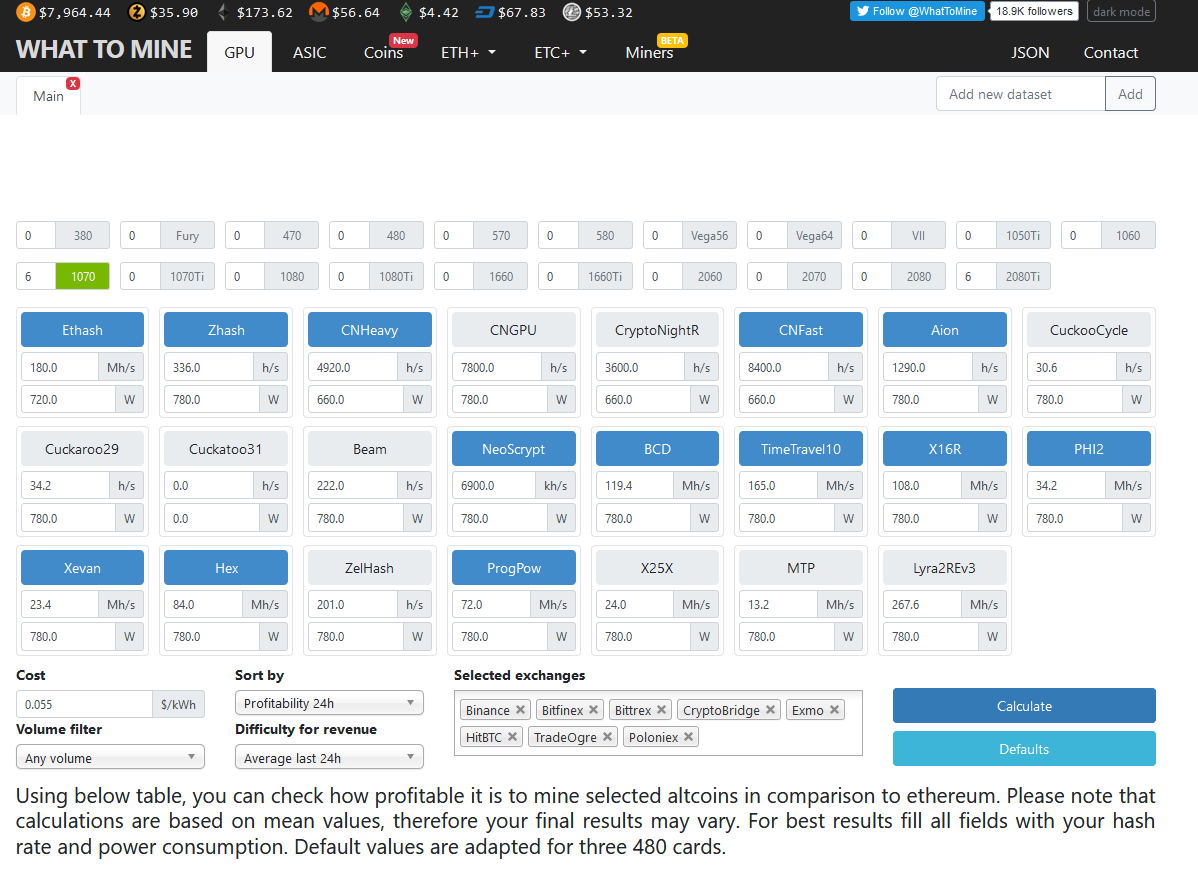This screenshot has height=869, width=1198.
Task: Switch to dark mode
Action: click(1121, 11)
